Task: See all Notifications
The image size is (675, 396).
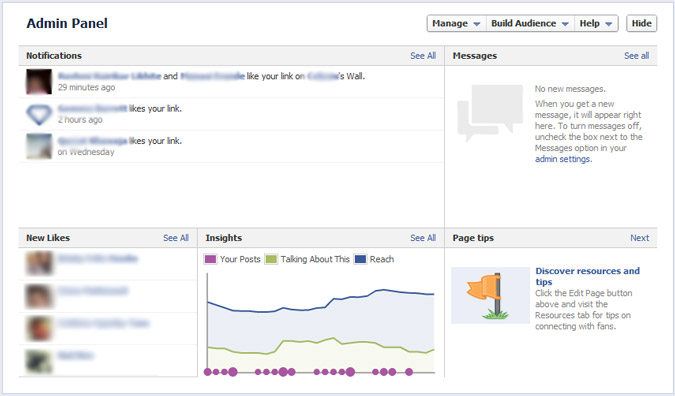Action: [x=423, y=56]
